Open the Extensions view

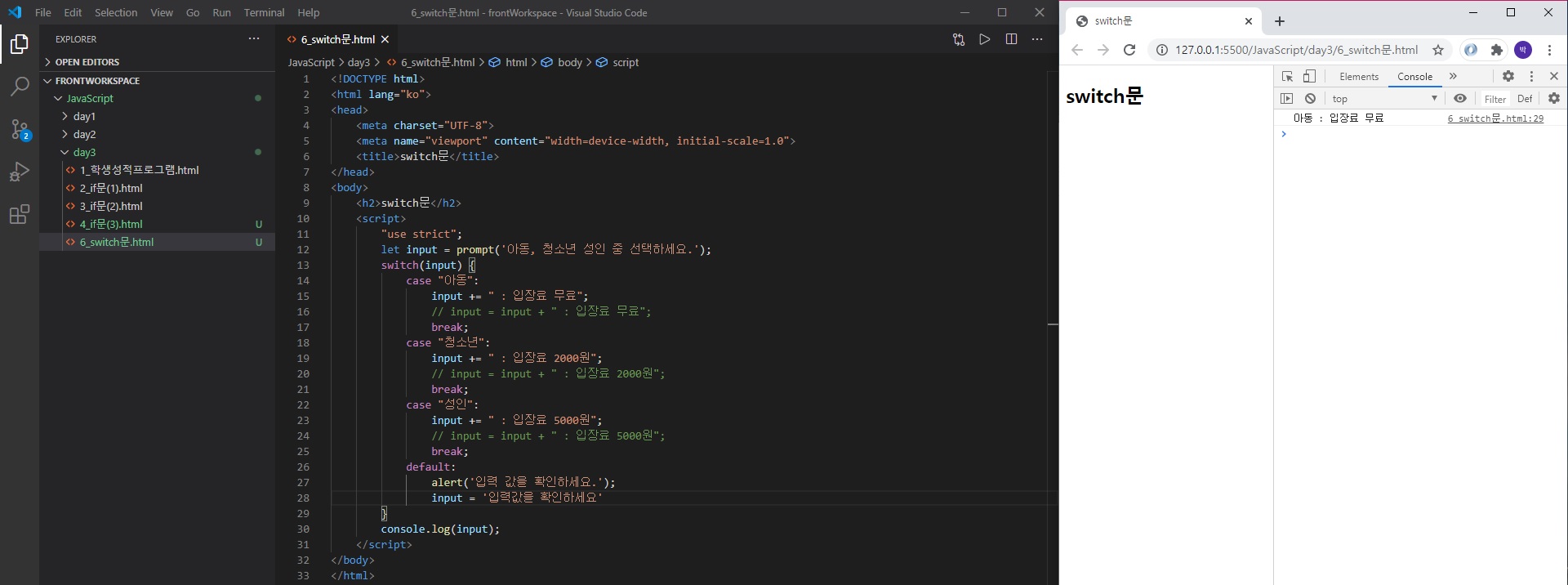point(20,214)
